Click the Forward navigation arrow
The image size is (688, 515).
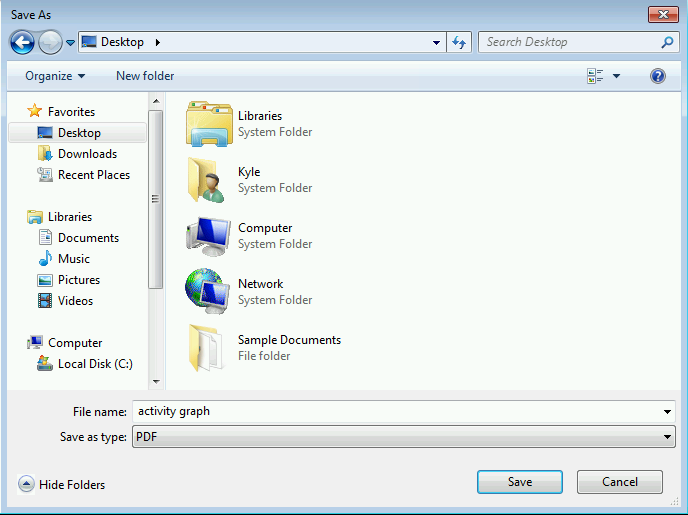tap(50, 43)
